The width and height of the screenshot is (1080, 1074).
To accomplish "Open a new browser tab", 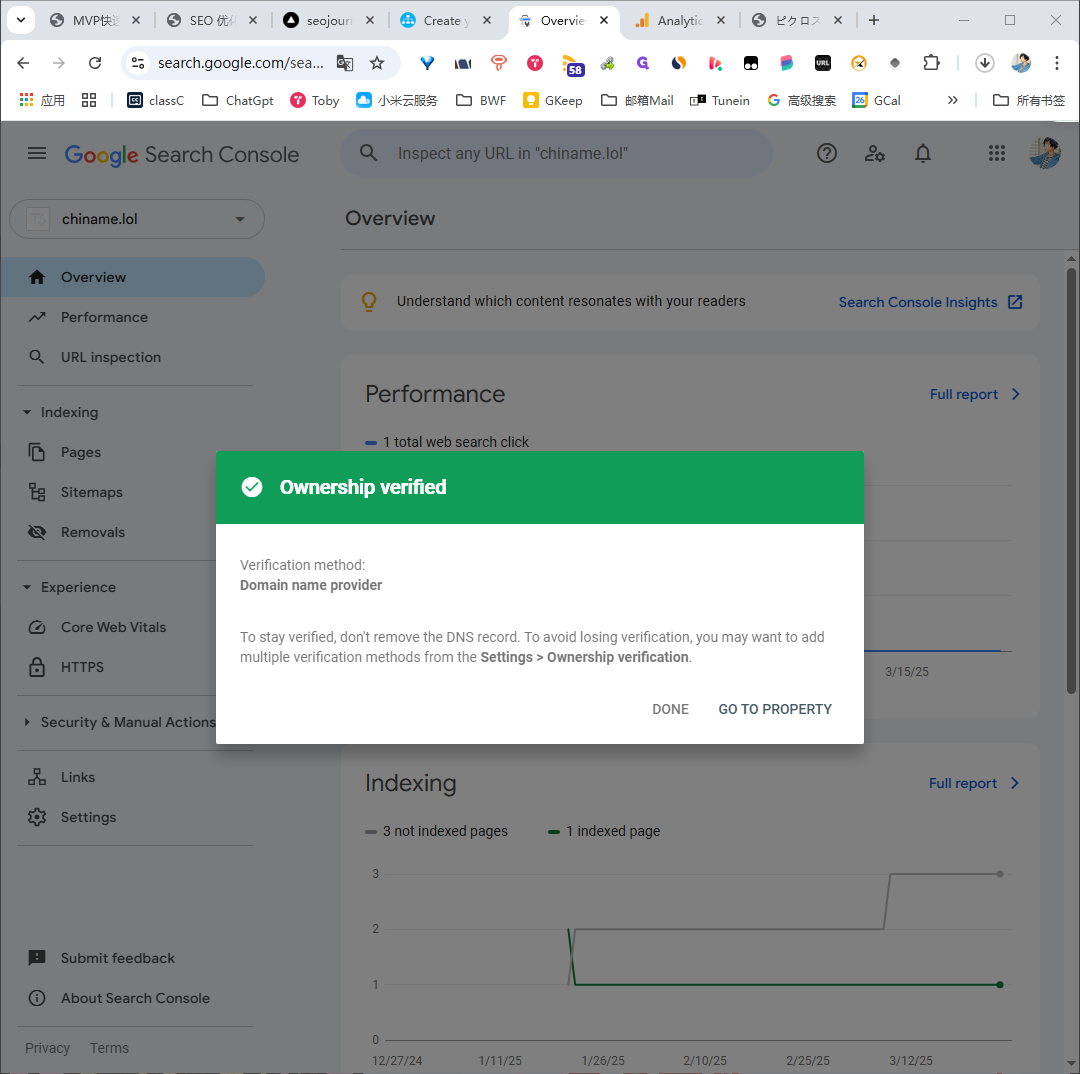I will click(x=873, y=20).
